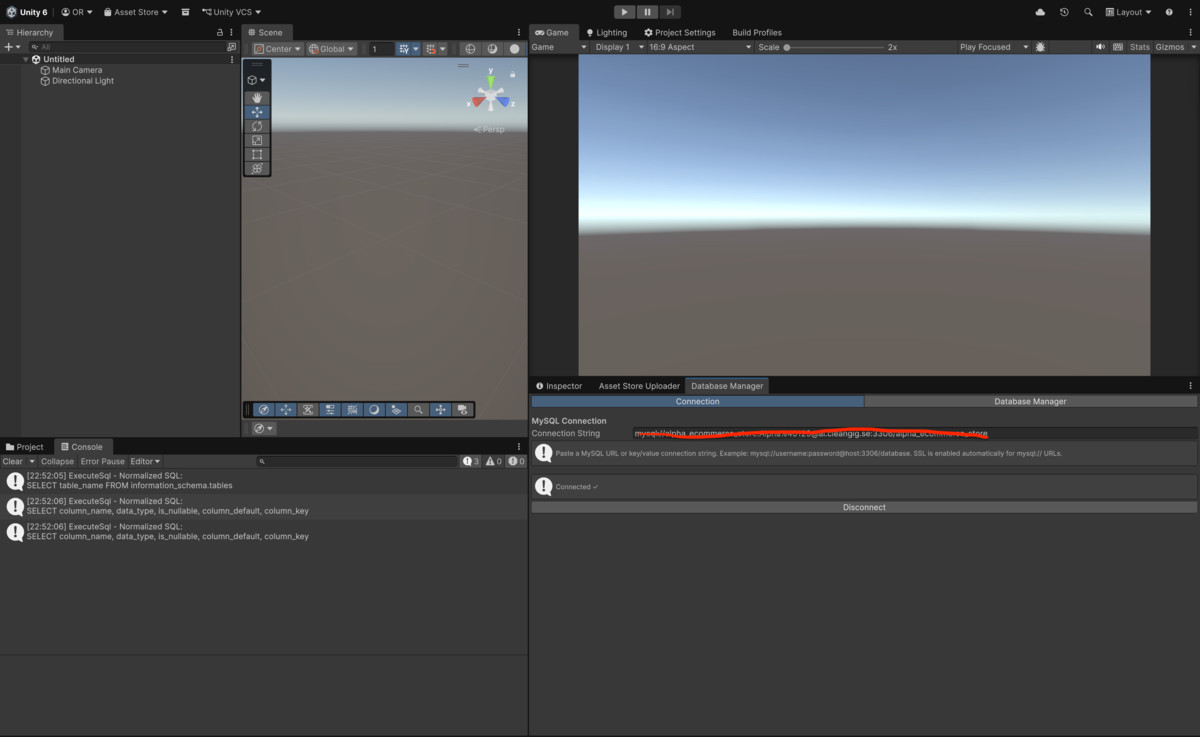
Task: Toggle Console info message filter count 3
Action: (x=470, y=461)
